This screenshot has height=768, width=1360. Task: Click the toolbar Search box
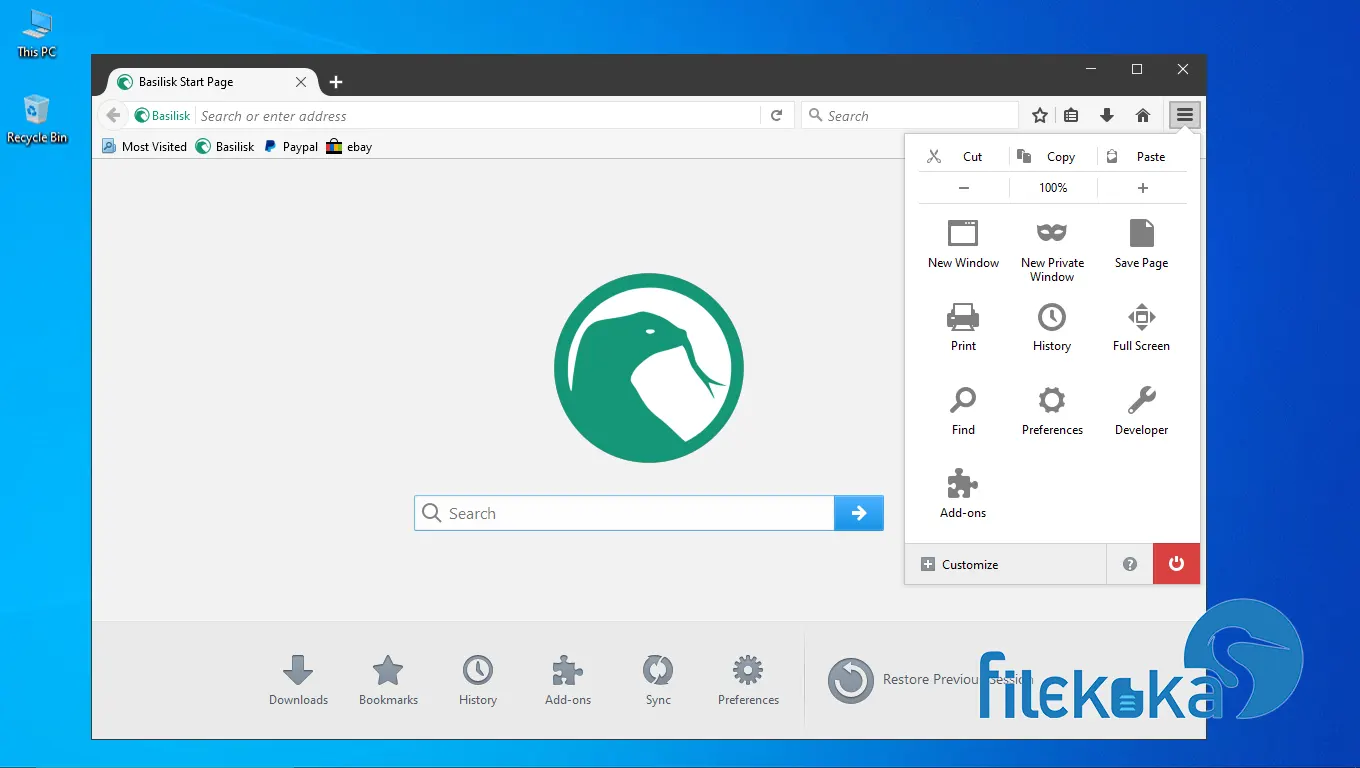coord(910,116)
